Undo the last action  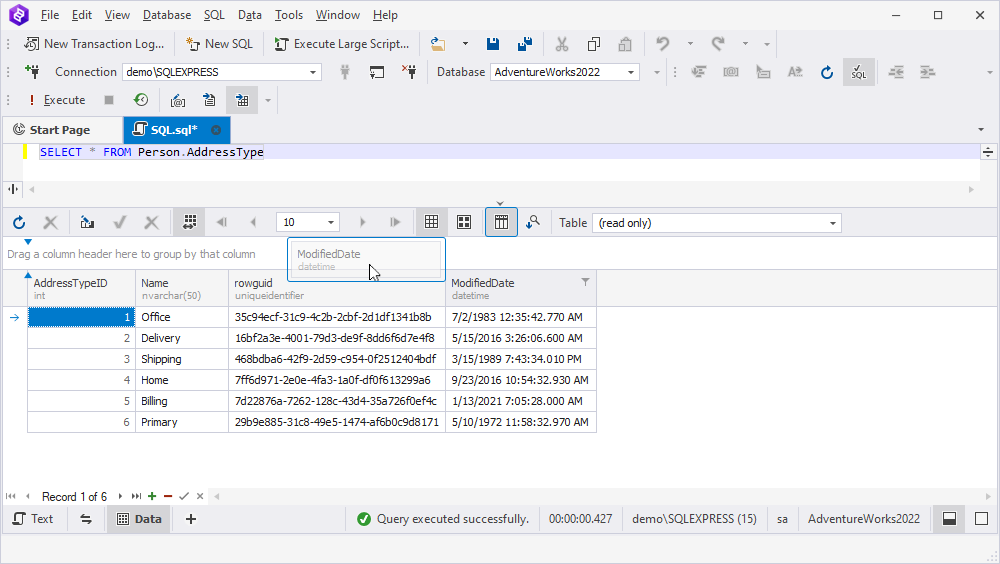pos(663,44)
